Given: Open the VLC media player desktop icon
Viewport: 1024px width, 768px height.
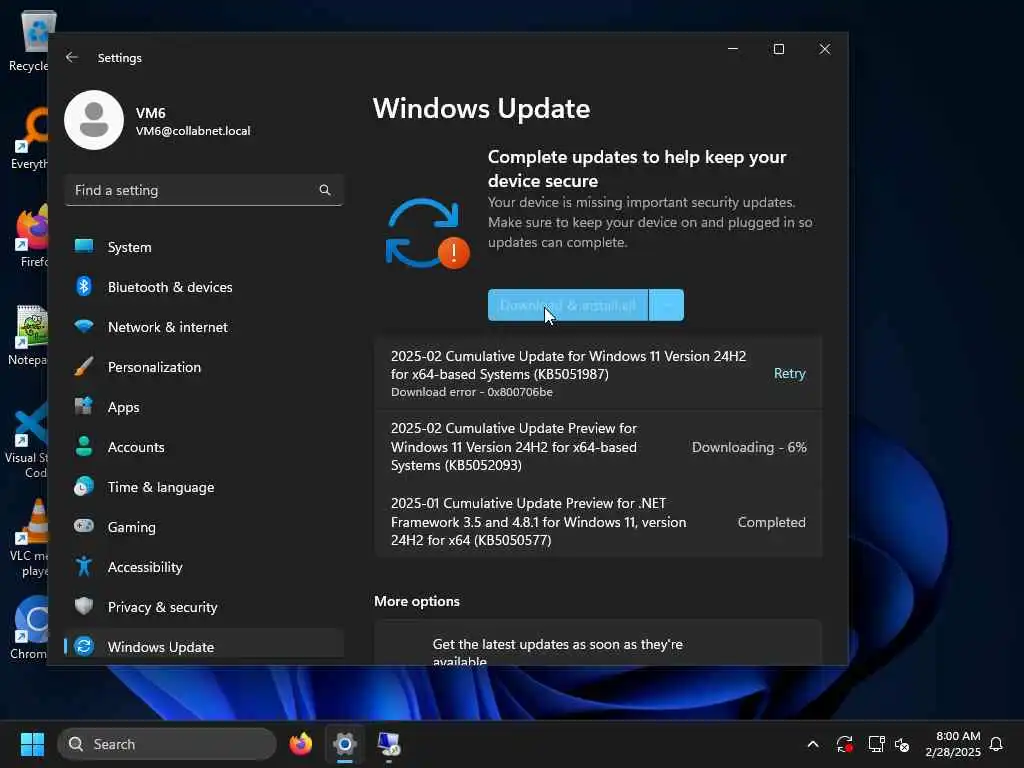Looking at the screenshot, I should (29, 538).
